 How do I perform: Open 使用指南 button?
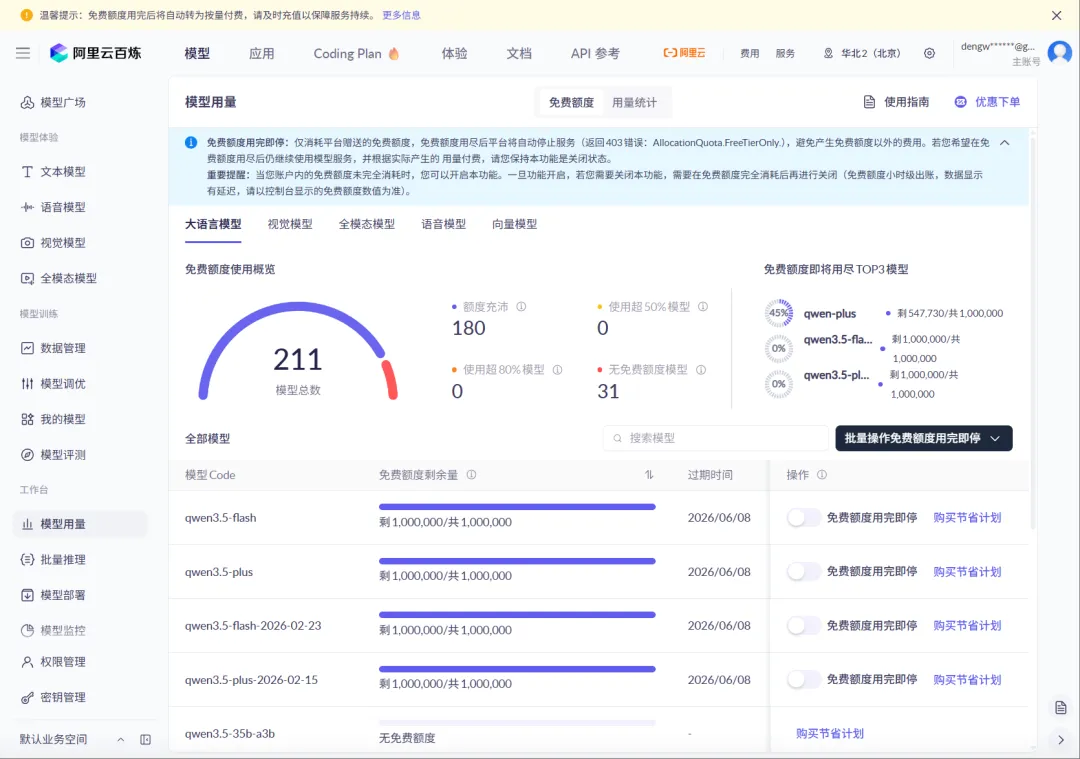(x=896, y=102)
